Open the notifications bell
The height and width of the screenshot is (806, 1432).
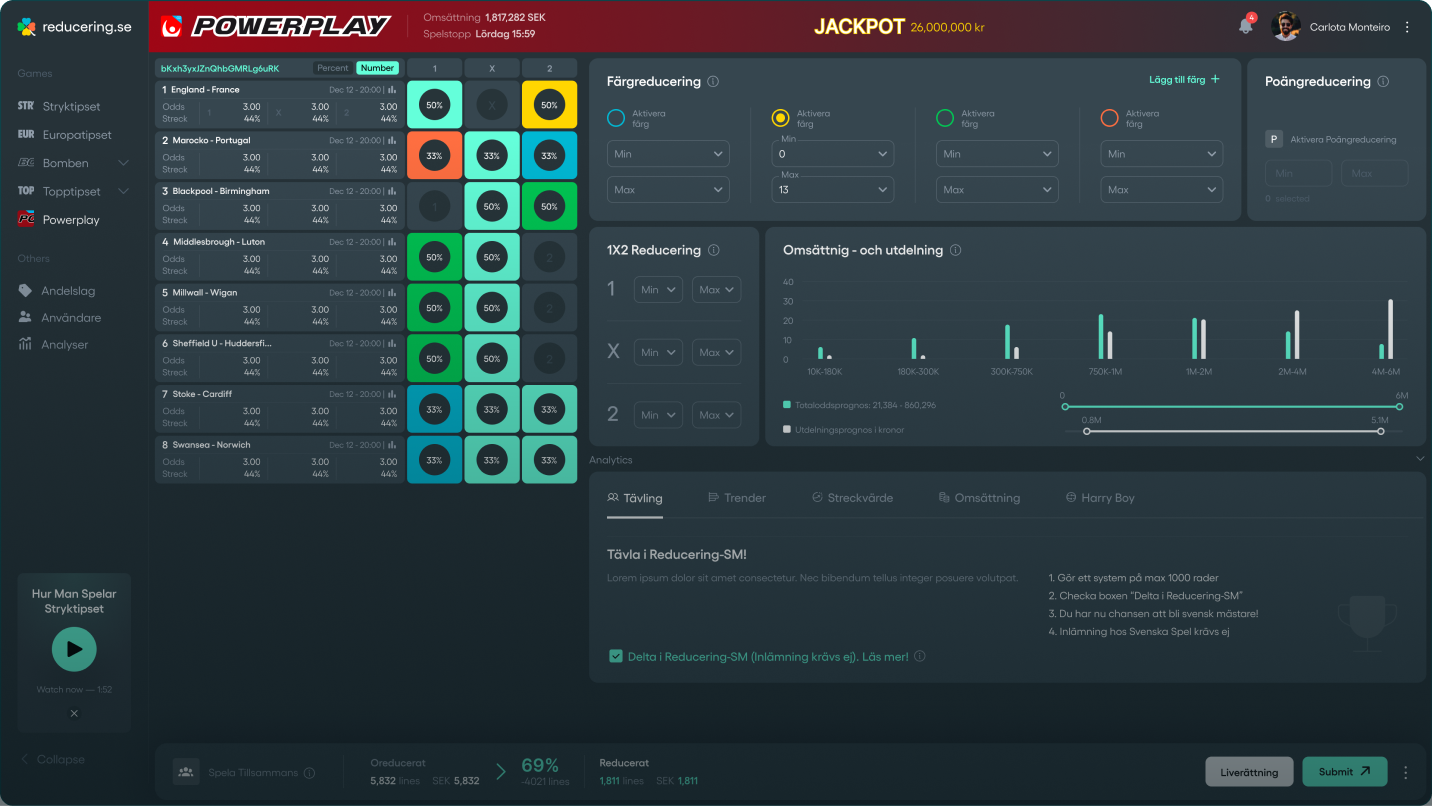coord(1245,27)
